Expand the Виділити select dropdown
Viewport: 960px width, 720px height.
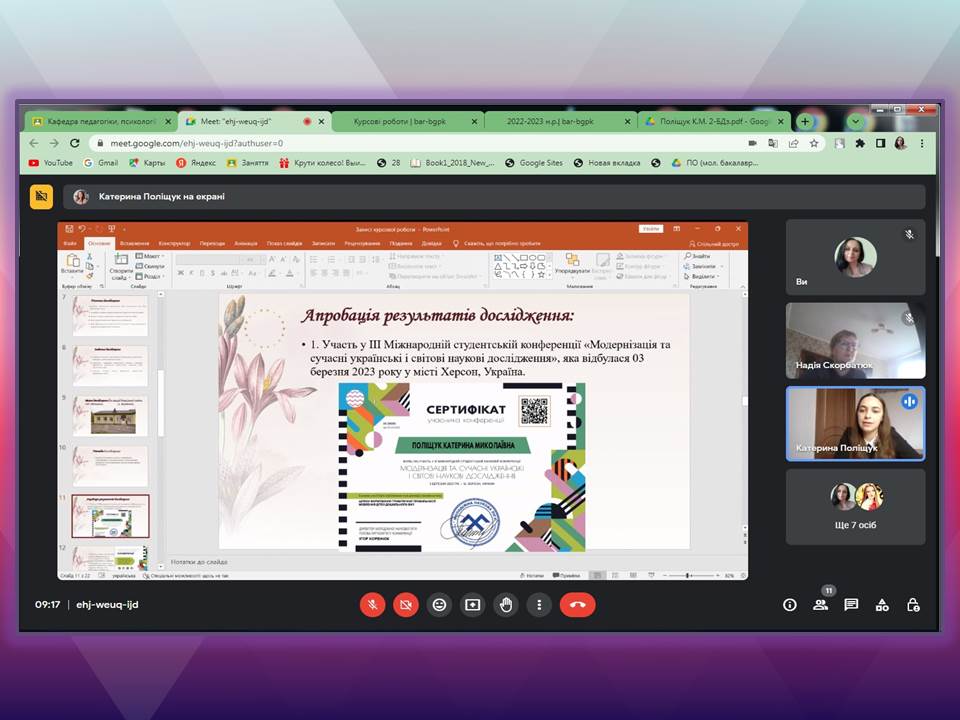[x=703, y=277]
